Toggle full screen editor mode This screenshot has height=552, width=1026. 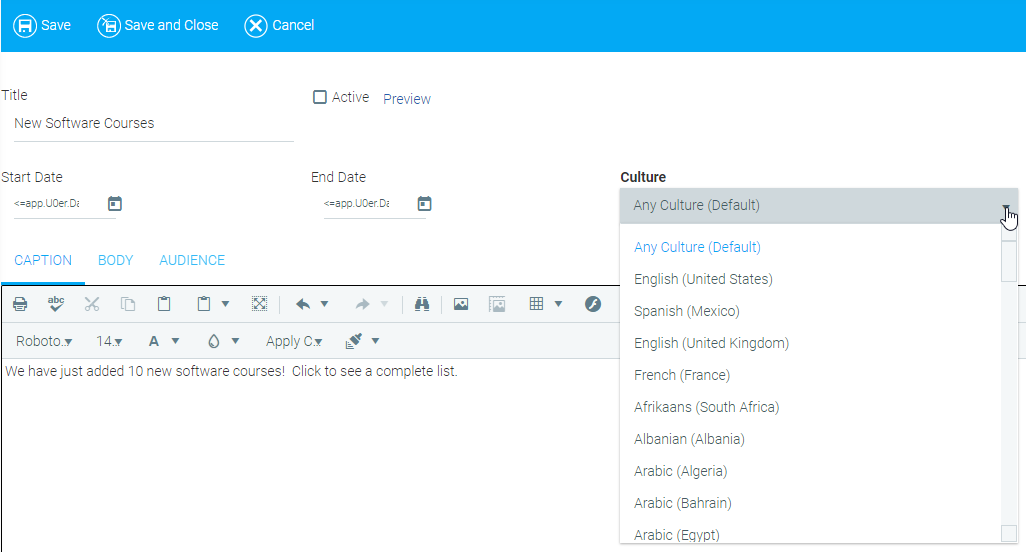tap(259, 304)
